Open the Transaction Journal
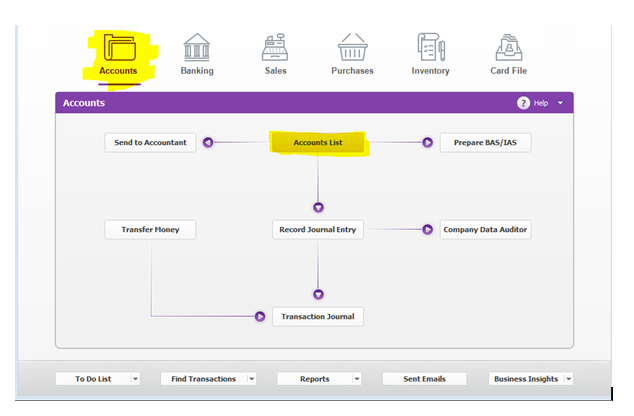The height and width of the screenshot is (416, 634). 317,317
